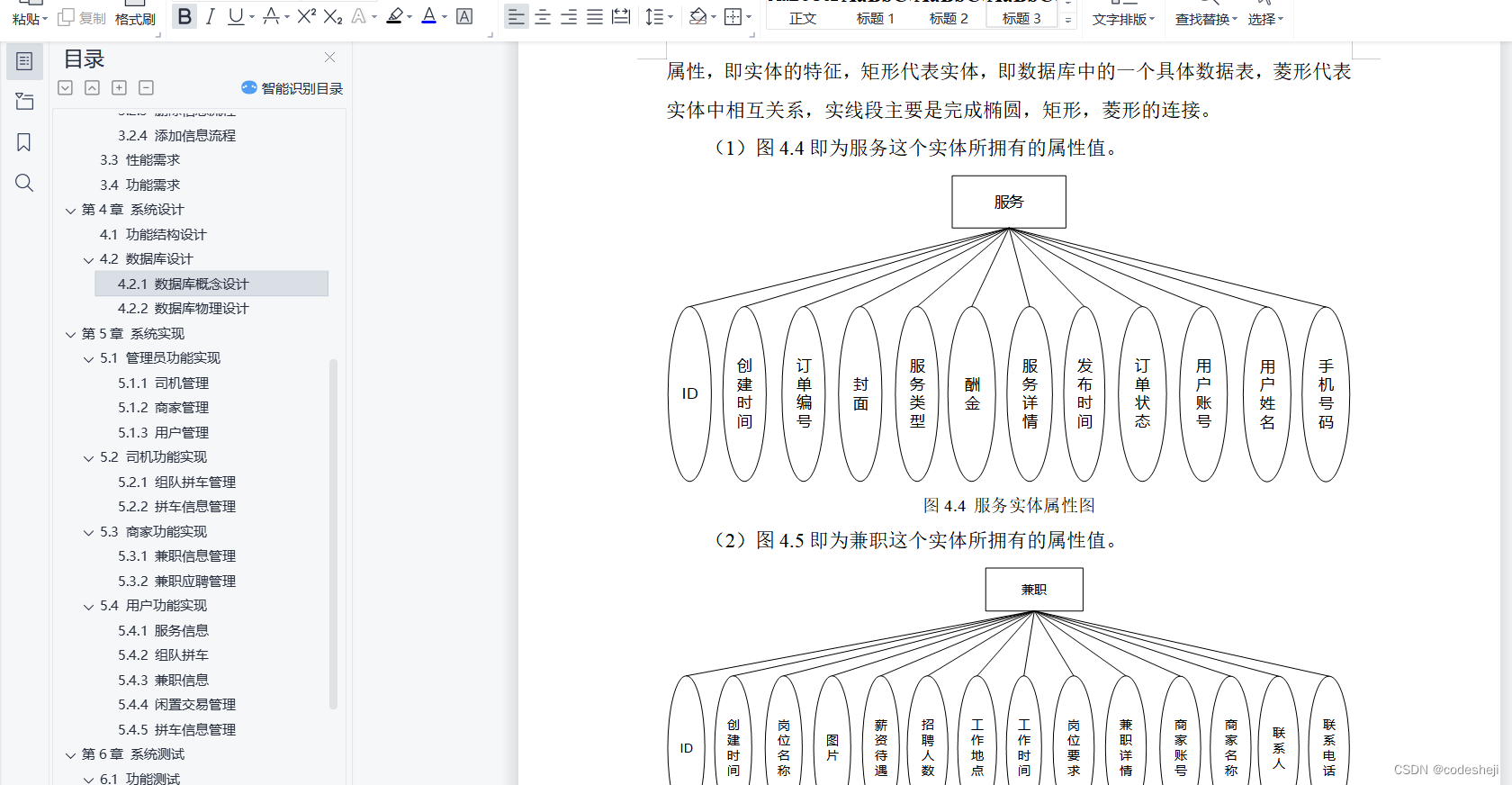The image size is (1512, 785).
Task: Click the outline panel scrollbar
Action: [x=333, y=534]
